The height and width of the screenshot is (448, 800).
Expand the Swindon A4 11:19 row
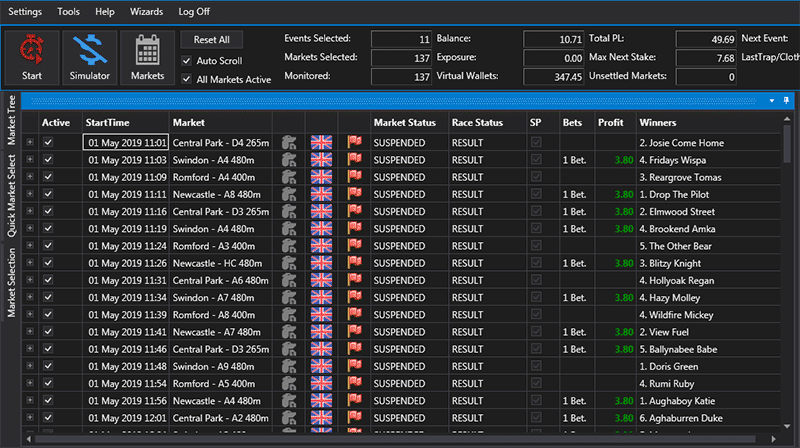(x=30, y=229)
